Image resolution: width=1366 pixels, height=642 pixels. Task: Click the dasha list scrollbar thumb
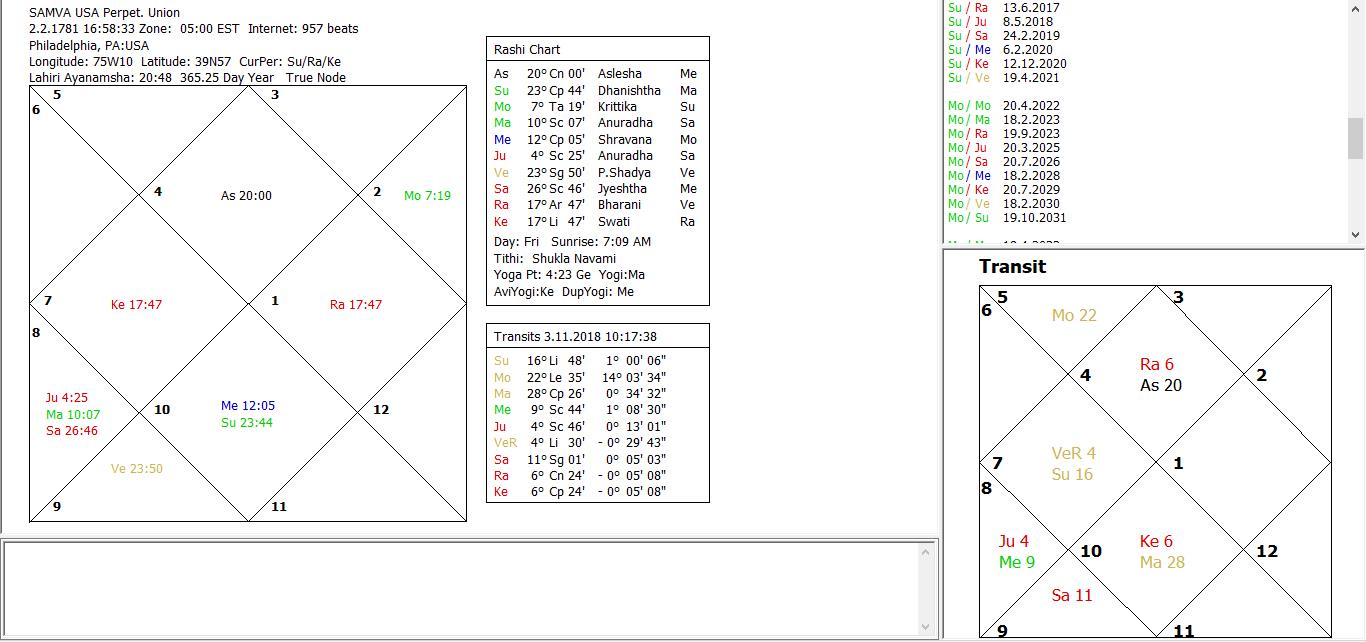(x=1356, y=138)
